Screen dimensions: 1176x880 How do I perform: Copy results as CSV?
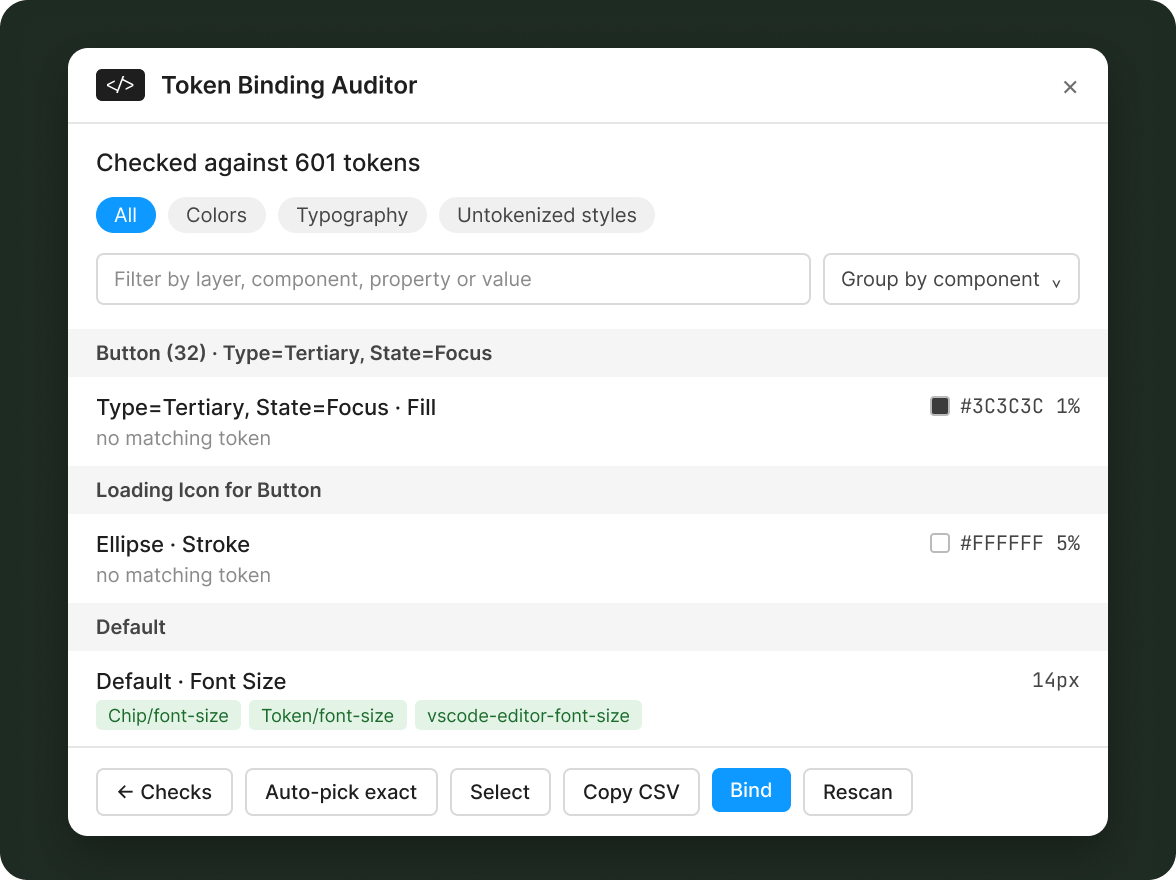[x=632, y=791]
